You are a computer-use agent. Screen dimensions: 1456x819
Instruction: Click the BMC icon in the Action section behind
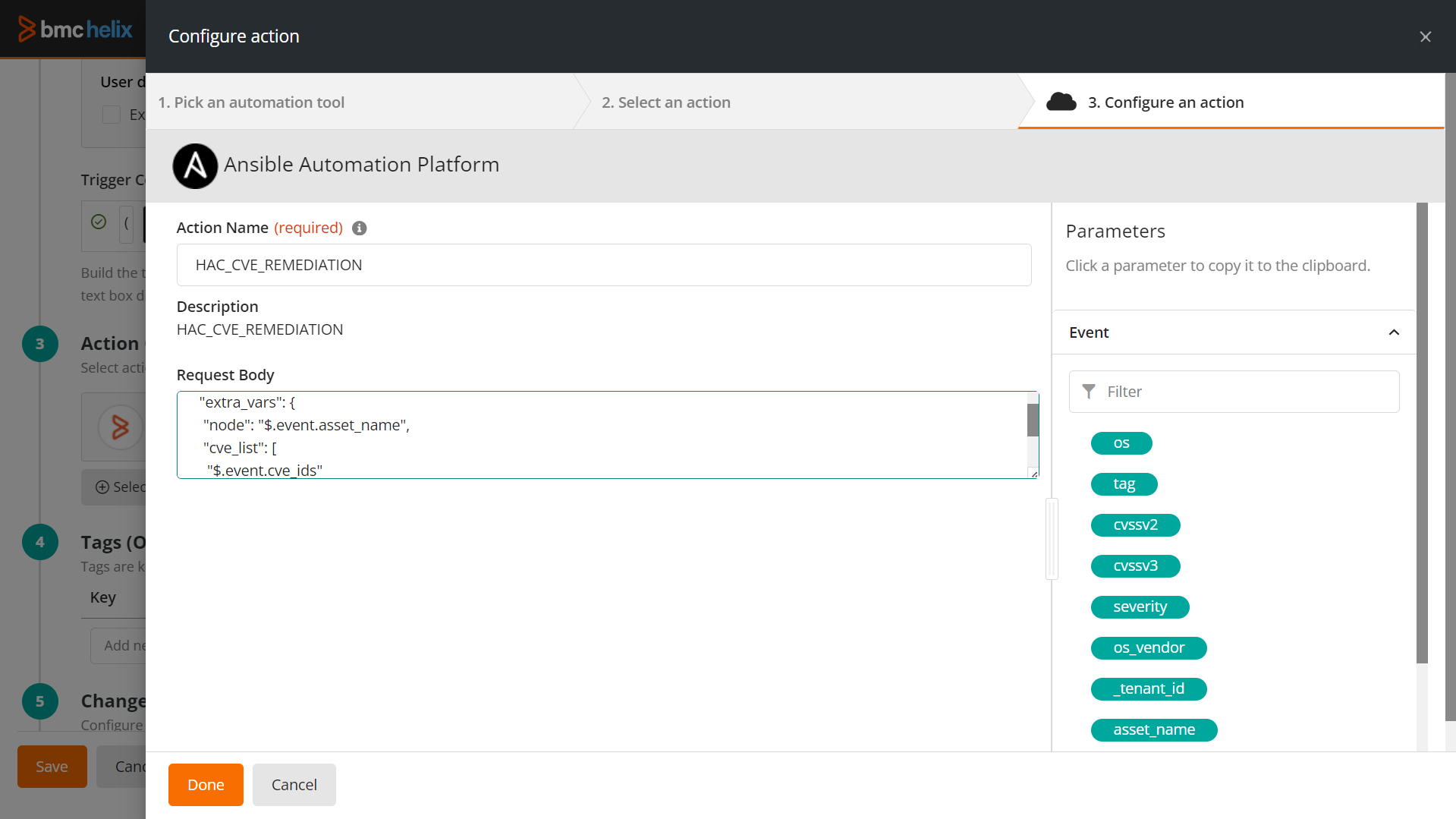(x=121, y=427)
